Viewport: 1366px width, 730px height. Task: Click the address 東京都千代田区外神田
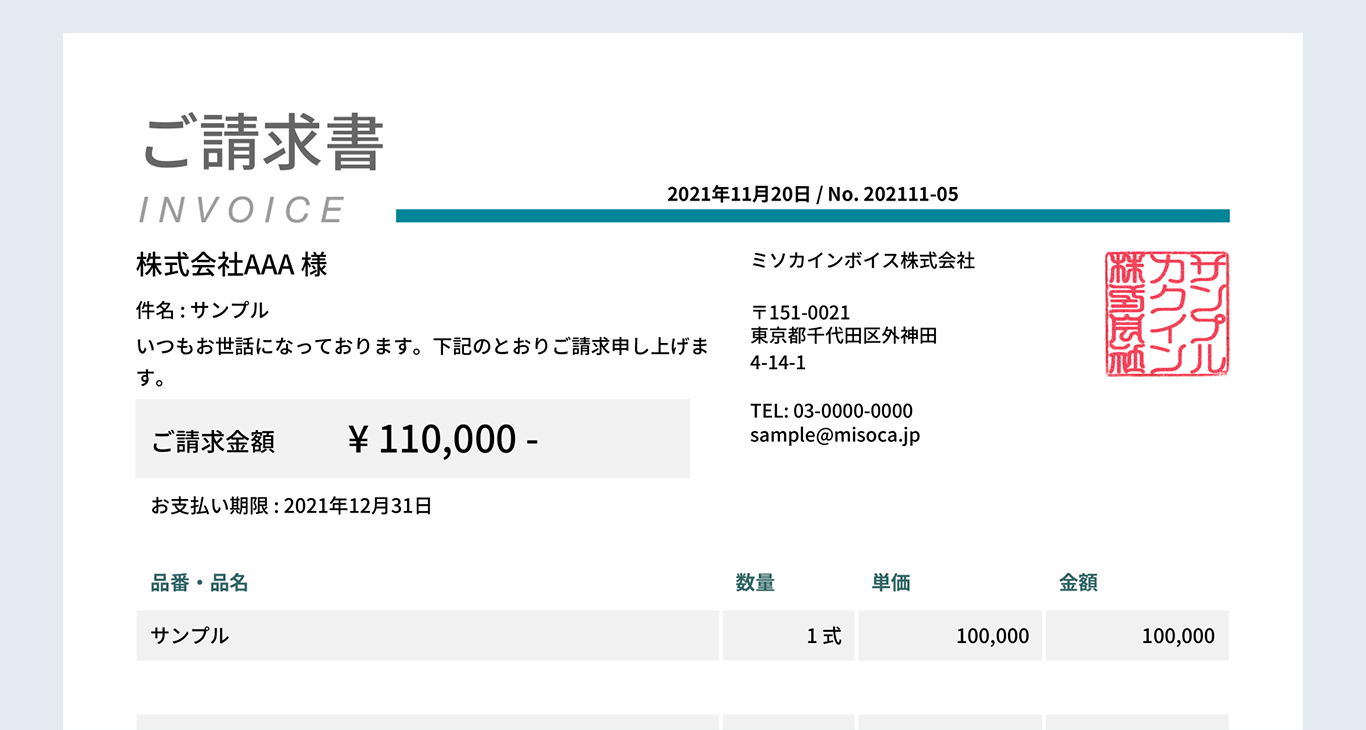click(844, 336)
